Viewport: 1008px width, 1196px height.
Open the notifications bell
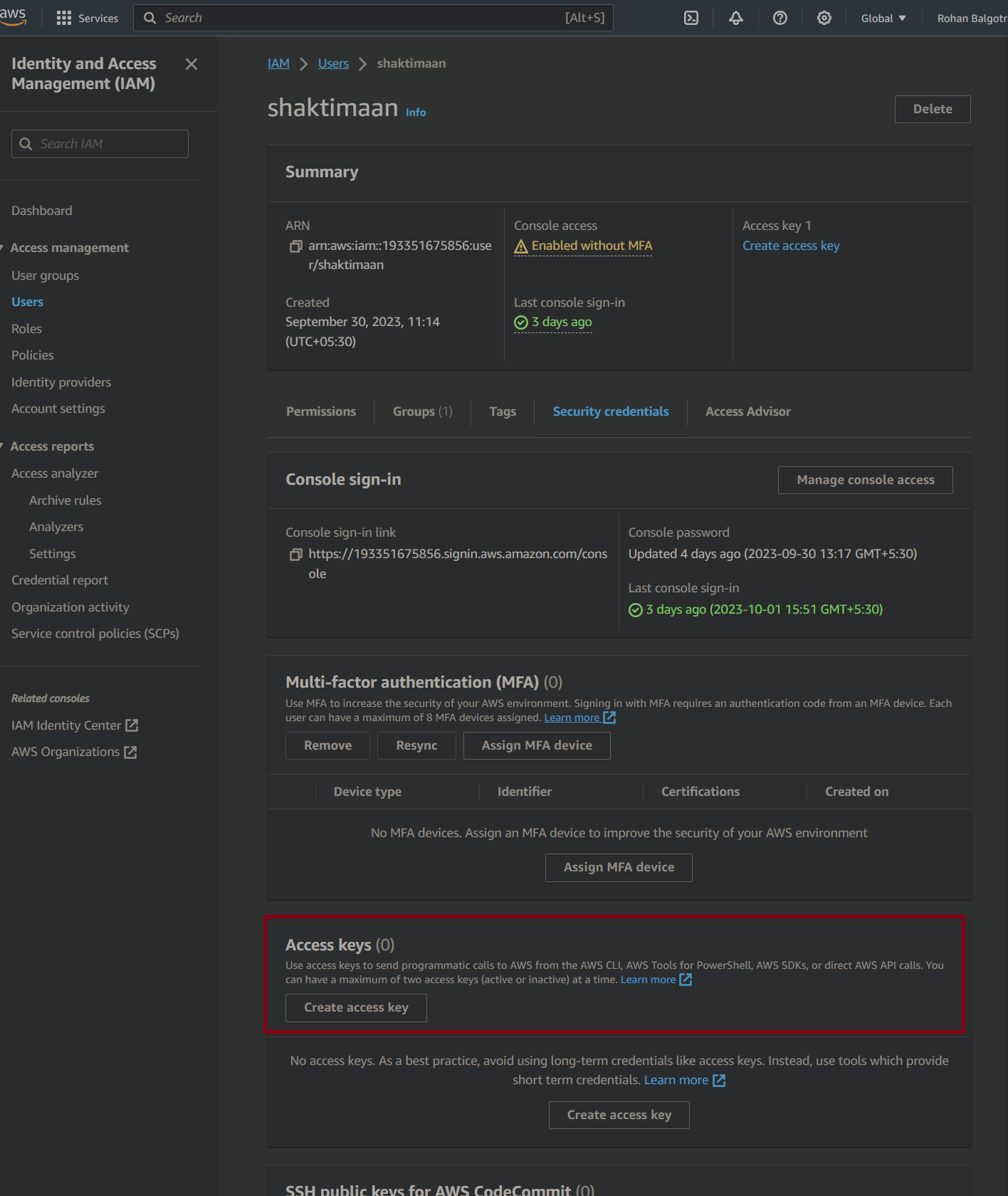pyautogui.click(x=736, y=18)
